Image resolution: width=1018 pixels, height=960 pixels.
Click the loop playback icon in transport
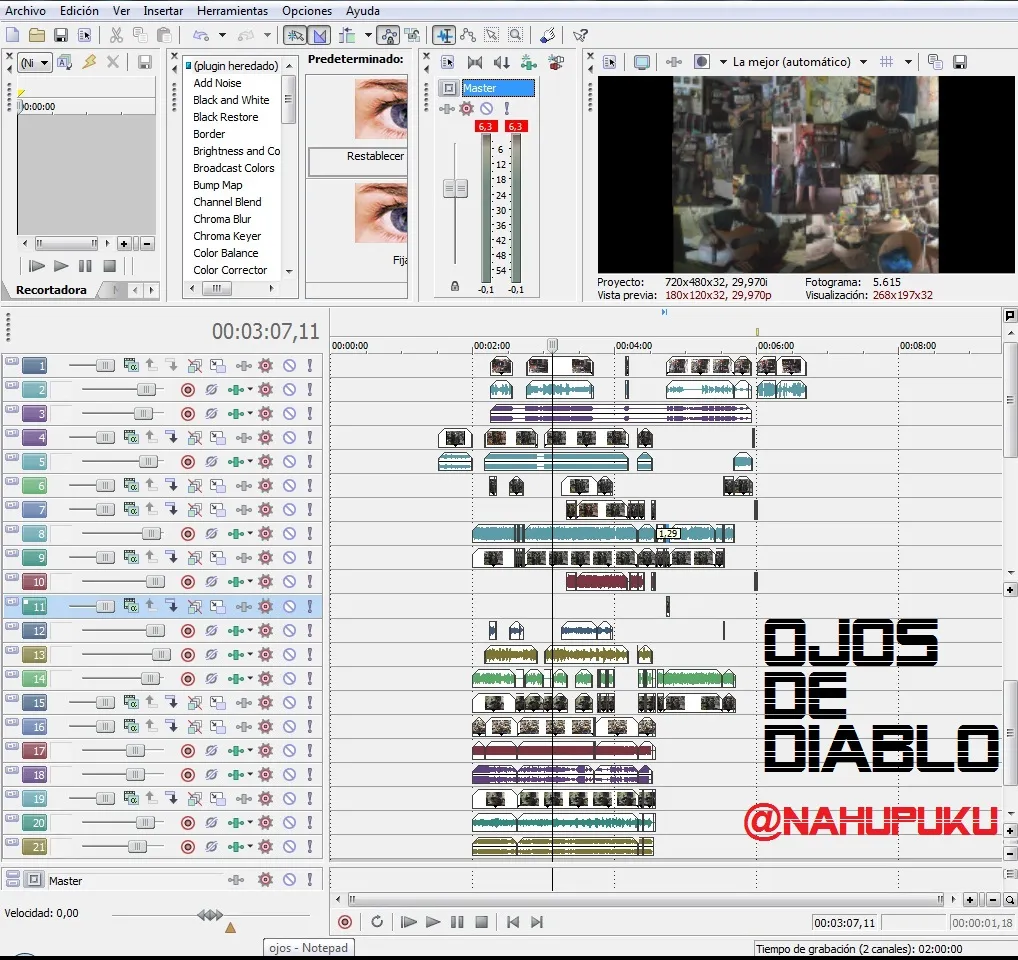377,922
